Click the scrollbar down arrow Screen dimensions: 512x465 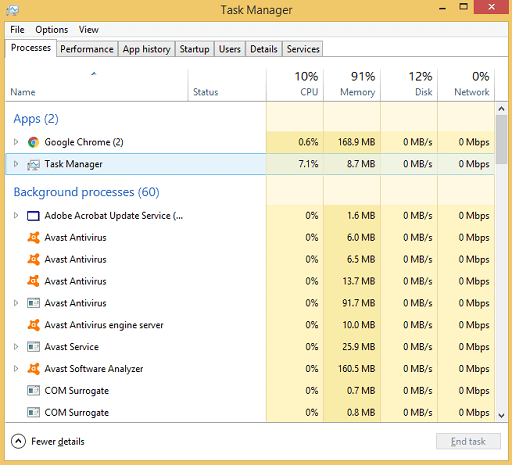501,415
